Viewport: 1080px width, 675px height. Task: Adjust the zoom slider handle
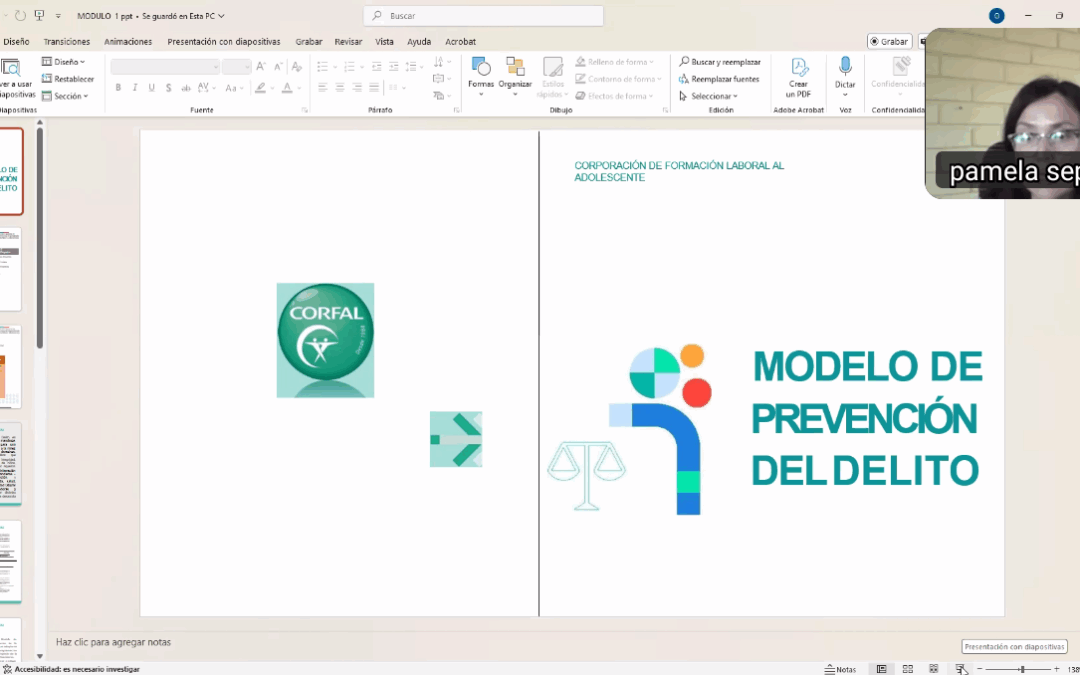[1022, 669]
